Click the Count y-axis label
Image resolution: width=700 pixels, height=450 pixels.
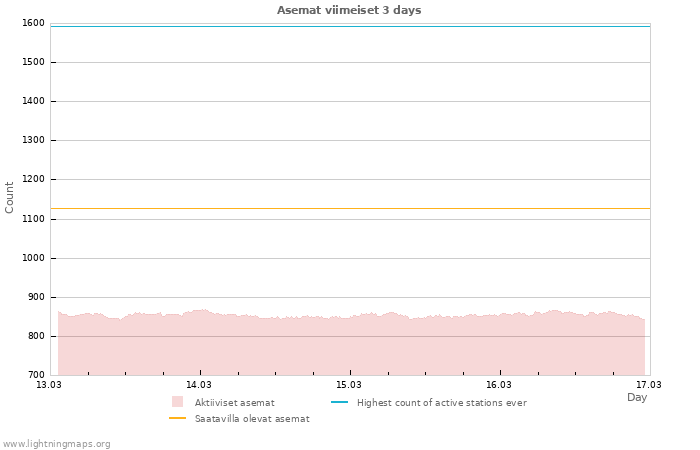(x=10, y=197)
